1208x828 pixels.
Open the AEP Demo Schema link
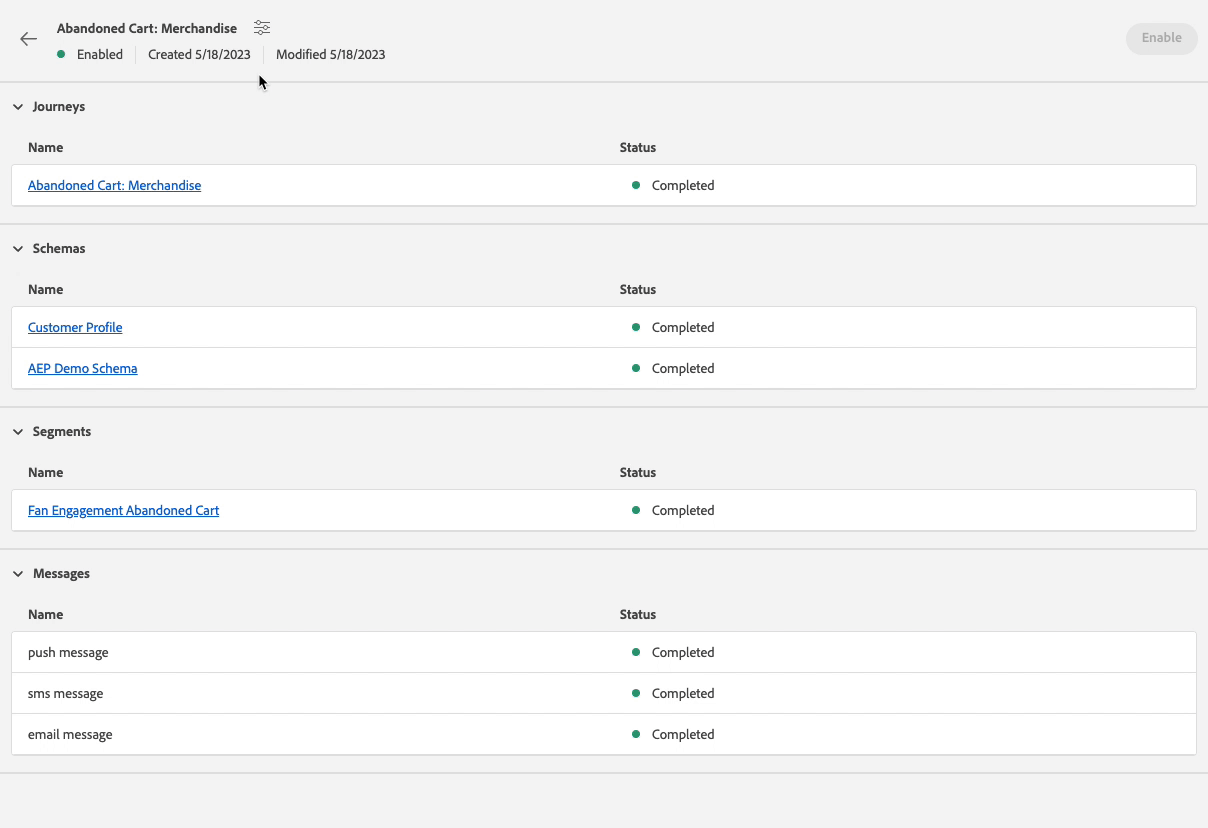pyautogui.click(x=82, y=369)
